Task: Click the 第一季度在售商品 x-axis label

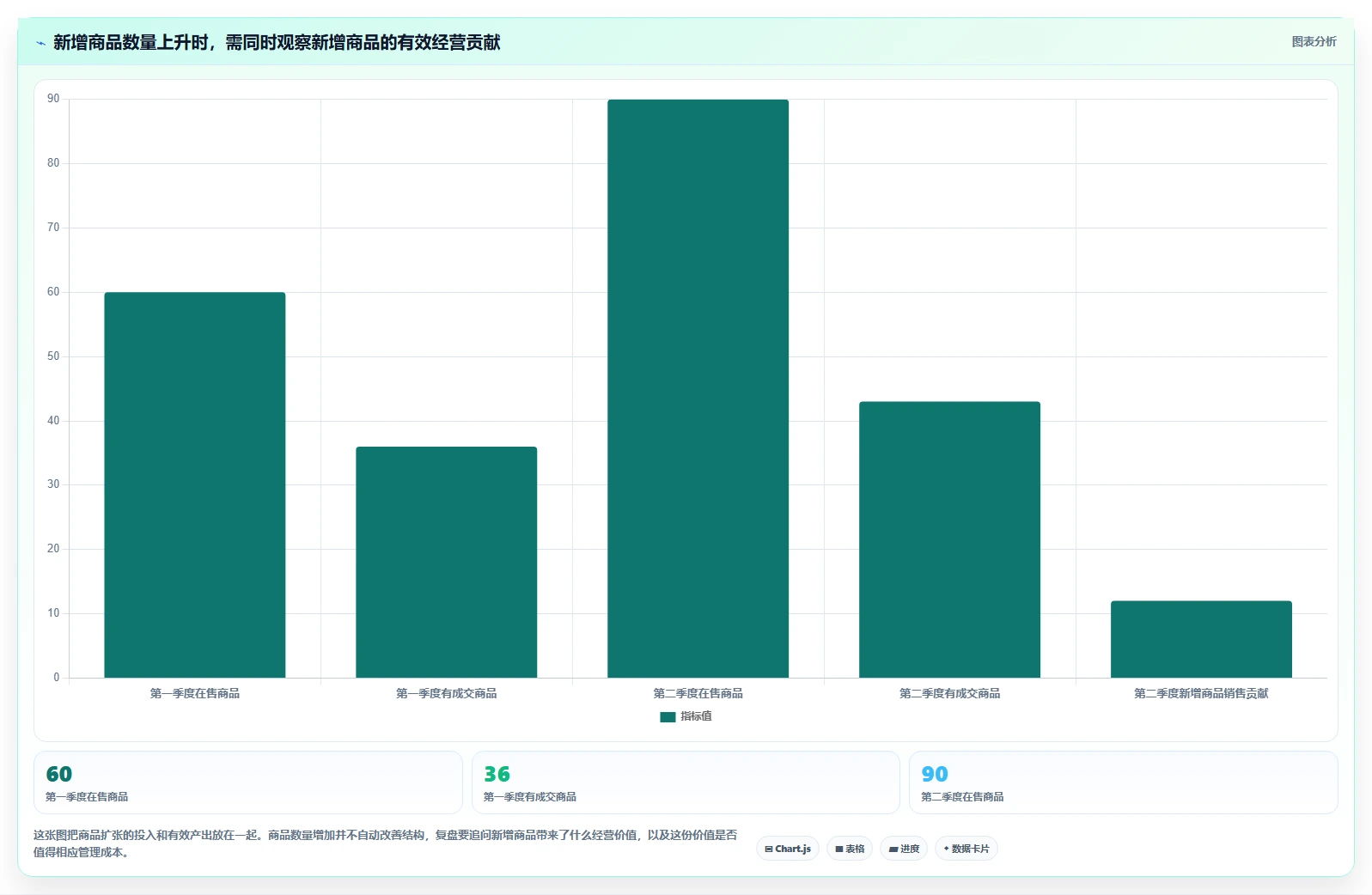Action: click(x=195, y=693)
